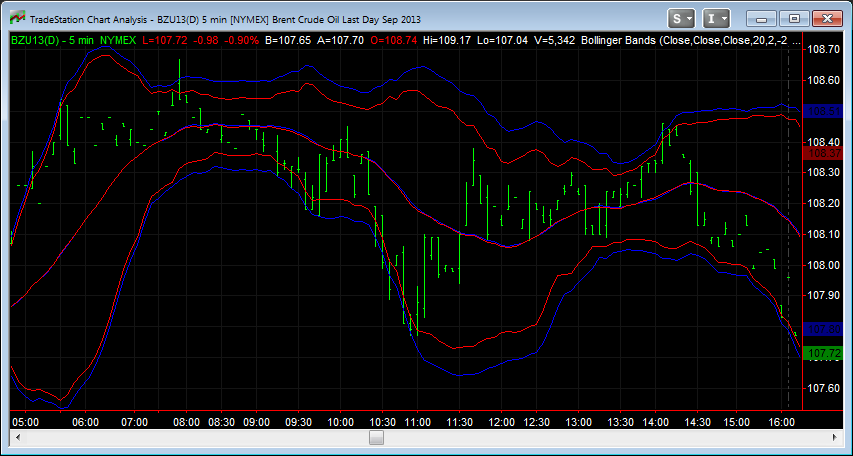Maximize the Chart Analysis window
This screenshot has width=853, height=456.
coord(794,19)
